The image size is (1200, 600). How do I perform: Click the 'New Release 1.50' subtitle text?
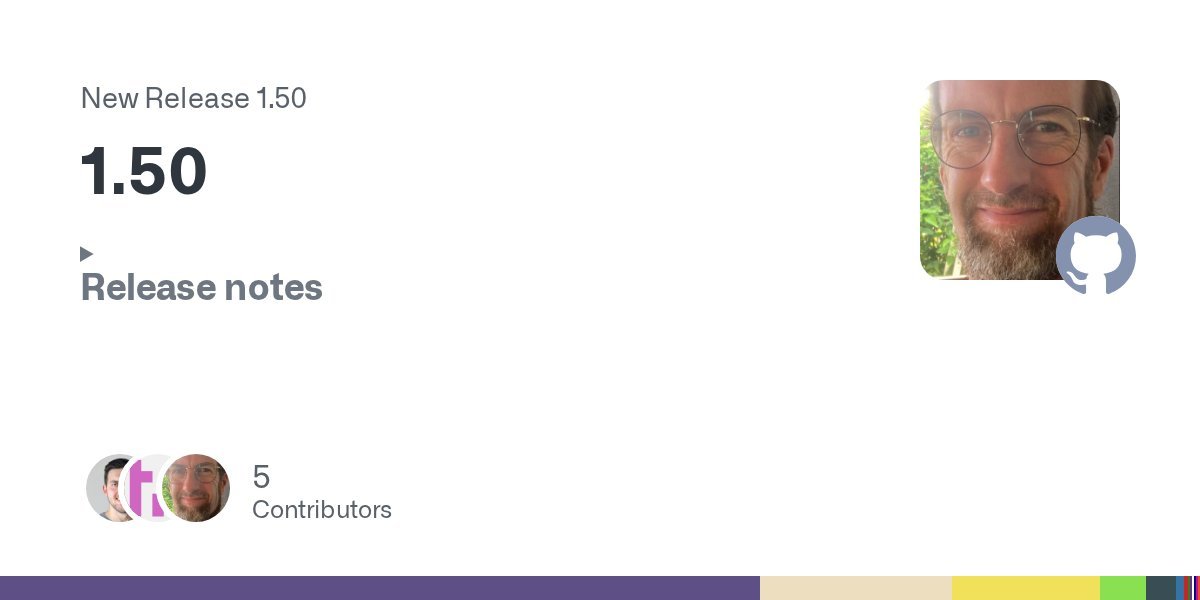[x=193, y=99]
